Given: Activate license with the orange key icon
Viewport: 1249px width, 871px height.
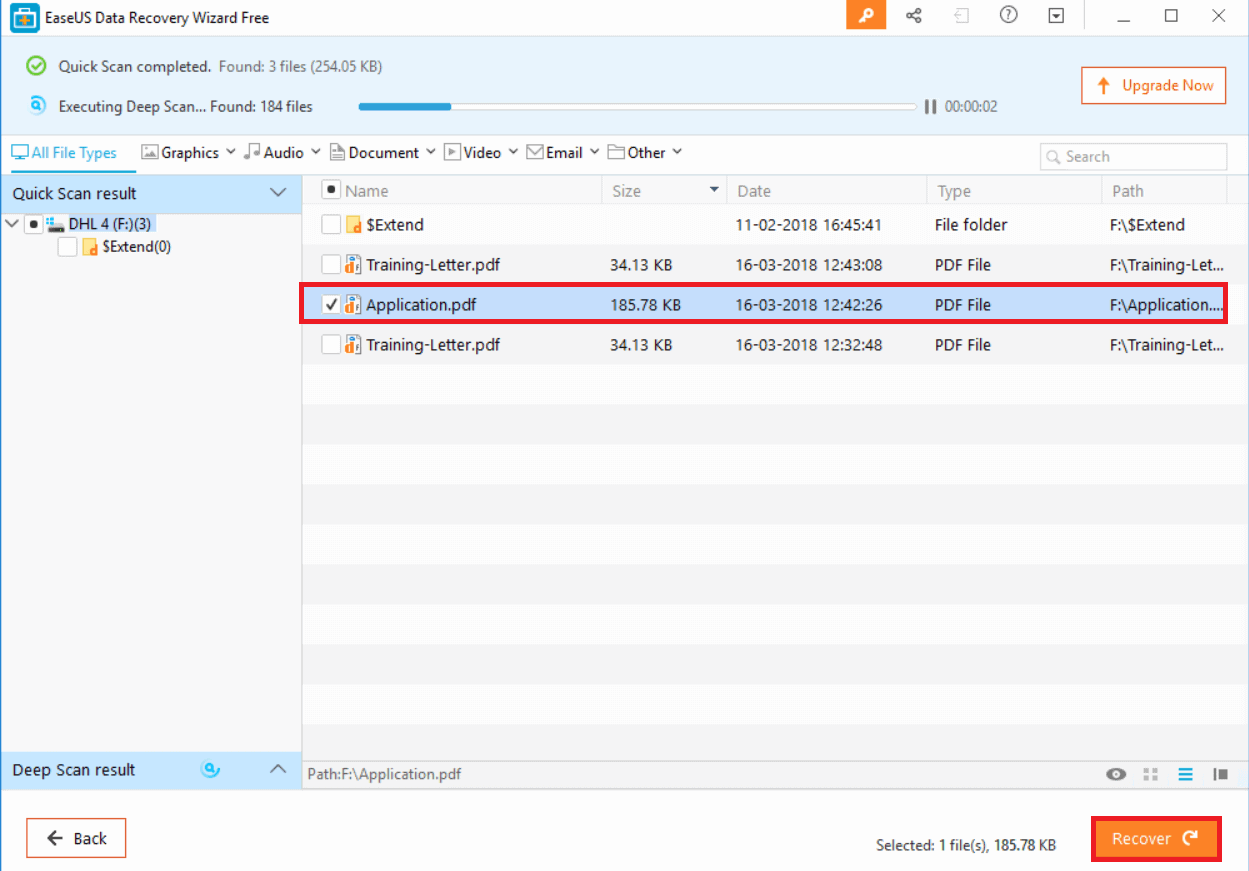Looking at the screenshot, I should point(866,16).
